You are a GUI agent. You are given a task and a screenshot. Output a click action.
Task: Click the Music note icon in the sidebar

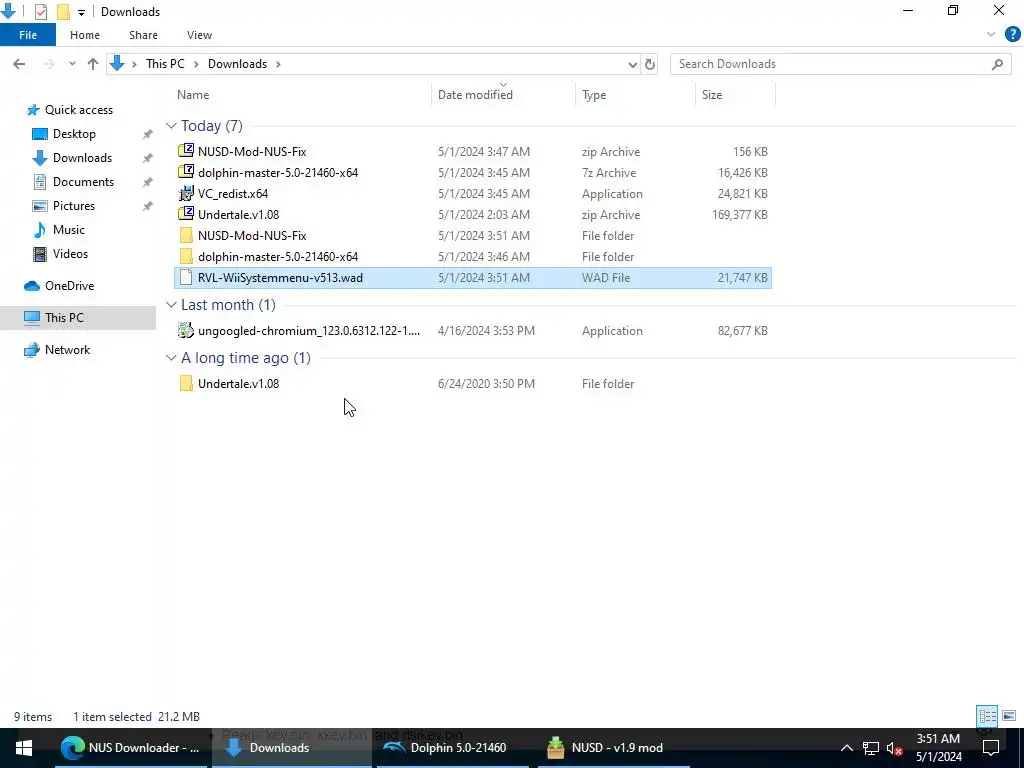click(40, 230)
